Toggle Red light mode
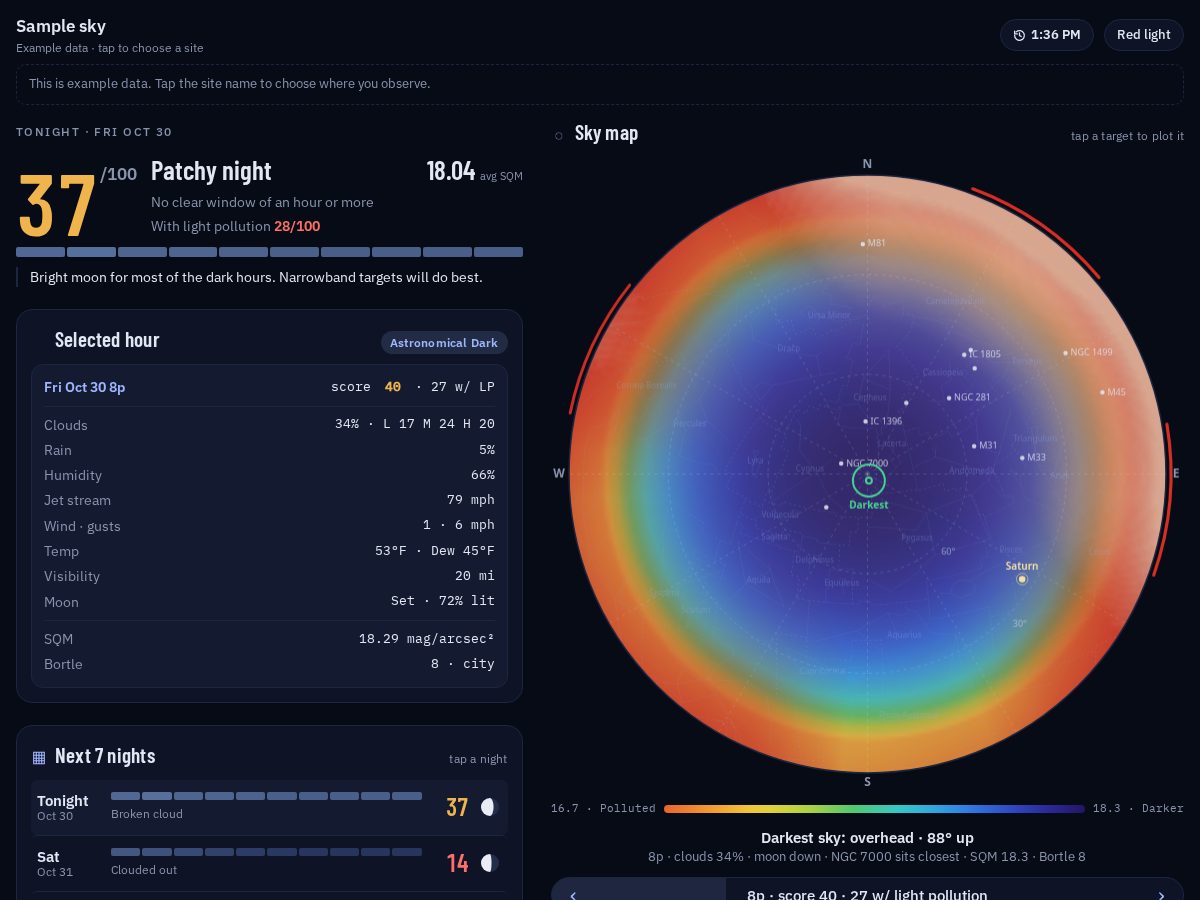 (x=1143, y=35)
